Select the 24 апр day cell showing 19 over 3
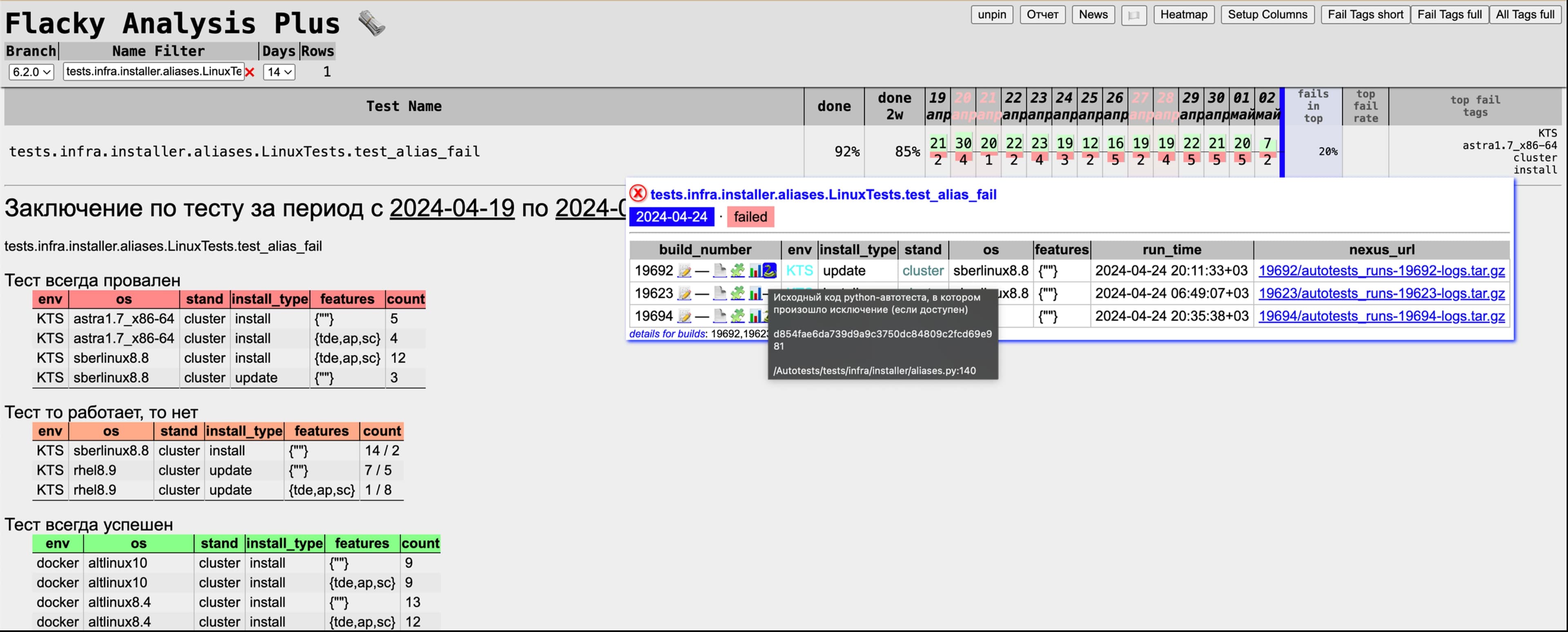 click(1064, 151)
